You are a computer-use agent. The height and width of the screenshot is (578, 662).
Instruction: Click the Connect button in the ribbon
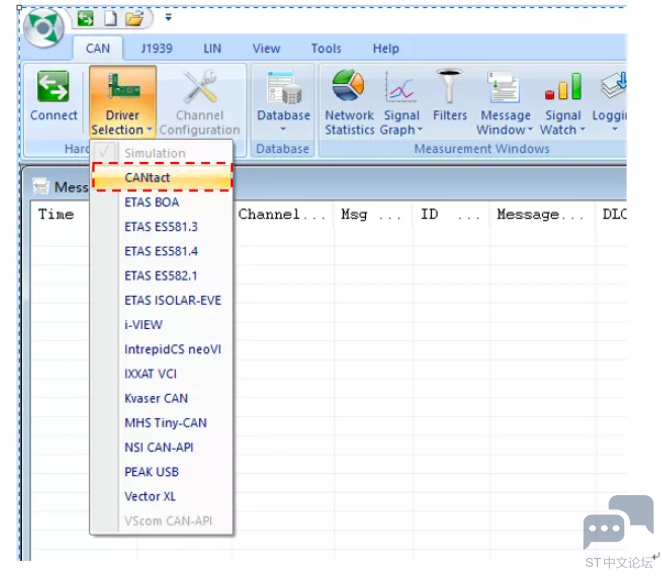tap(54, 96)
